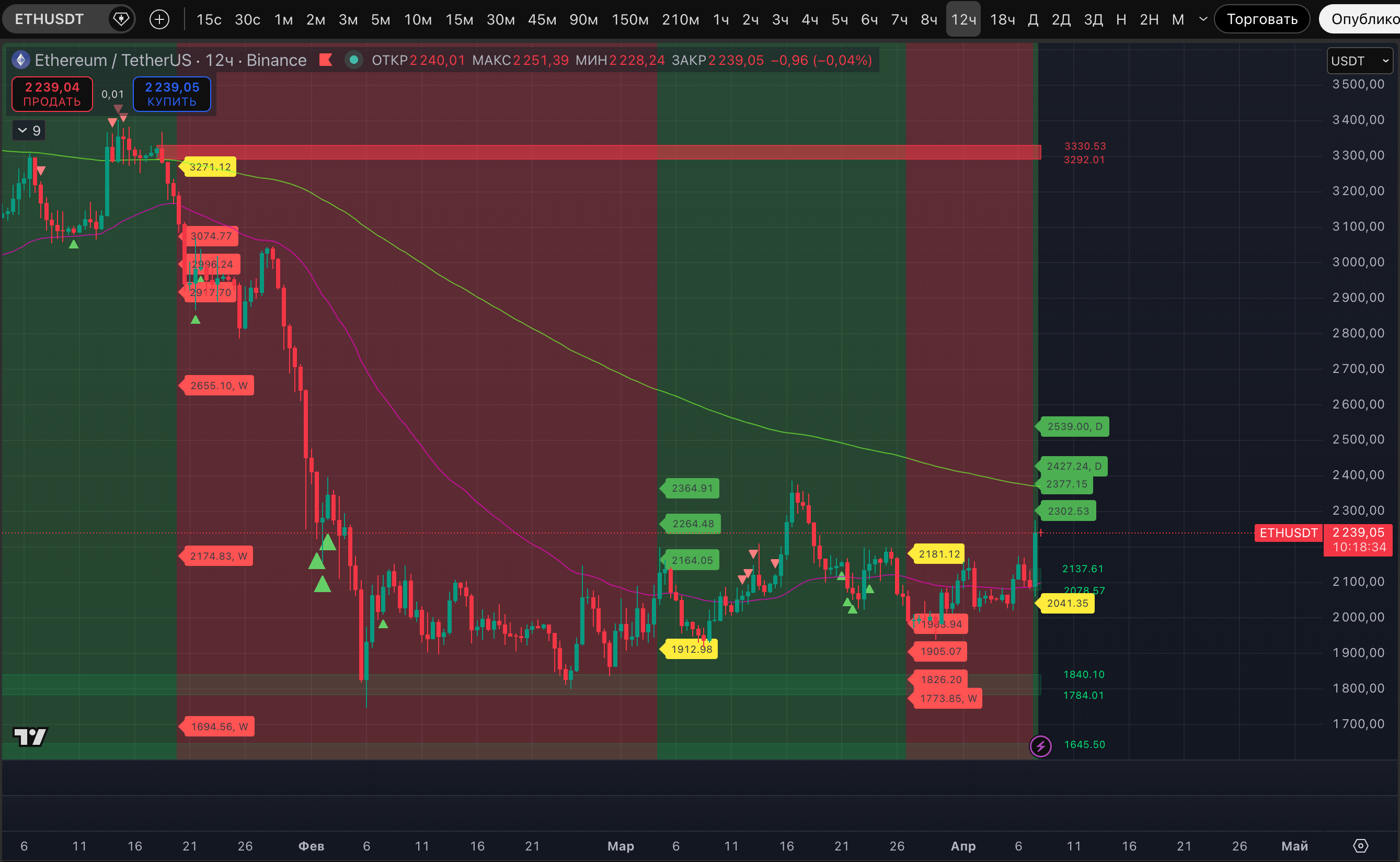
Task: Click the Ethereum coin logo icon
Action: (x=21, y=60)
